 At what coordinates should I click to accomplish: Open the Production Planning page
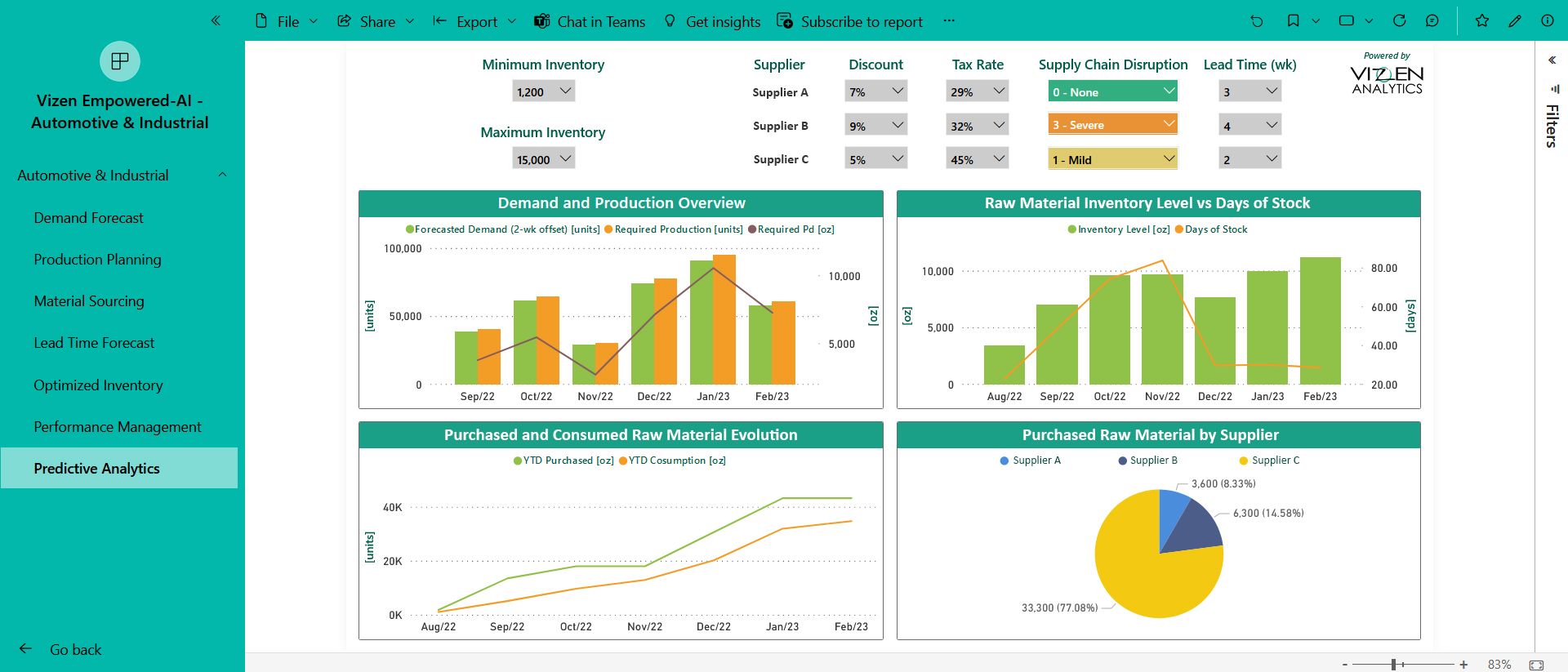pyautogui.click(x=97, y=260)
